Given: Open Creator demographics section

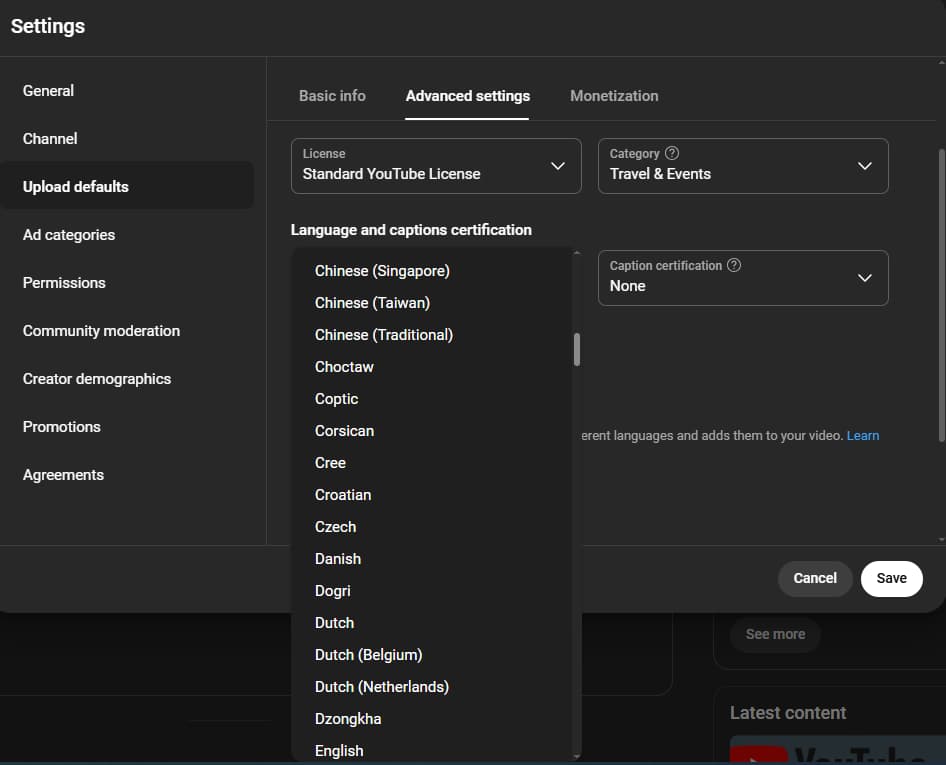Looking at the screenshot, I should click(127, 378).
